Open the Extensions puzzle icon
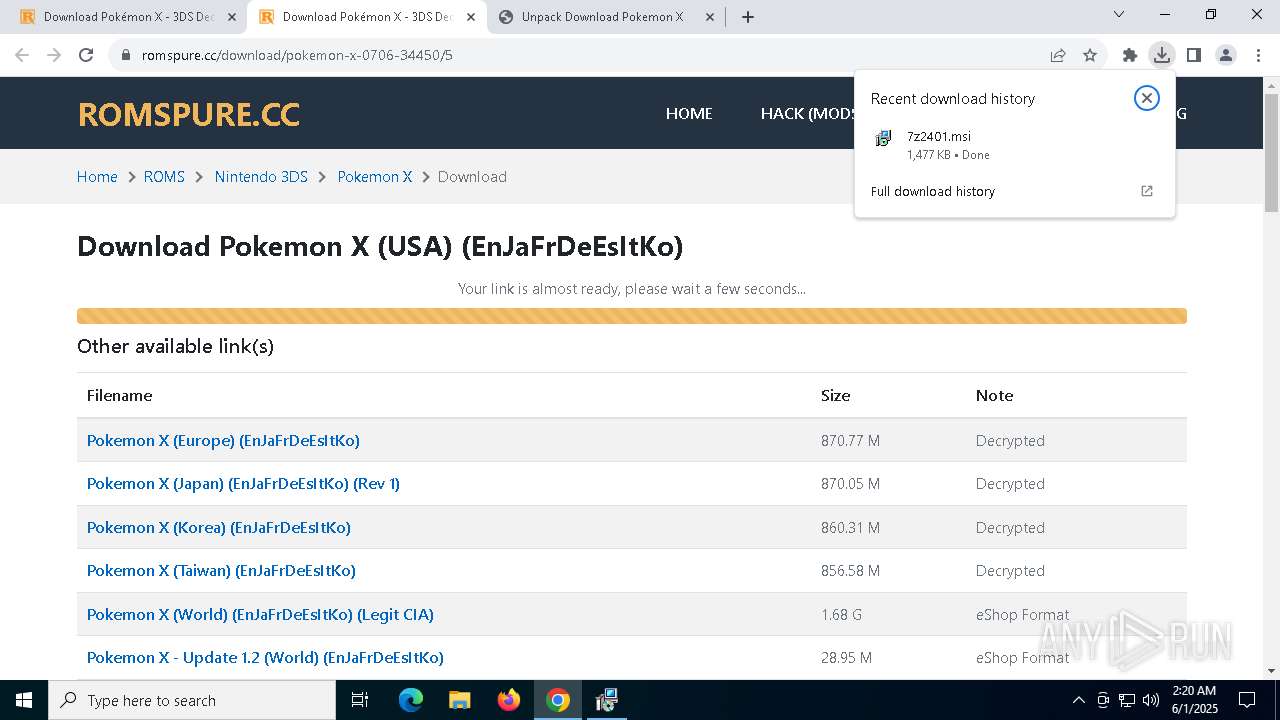This screenshot has height=720, width=1280. tap(1130, 55)
